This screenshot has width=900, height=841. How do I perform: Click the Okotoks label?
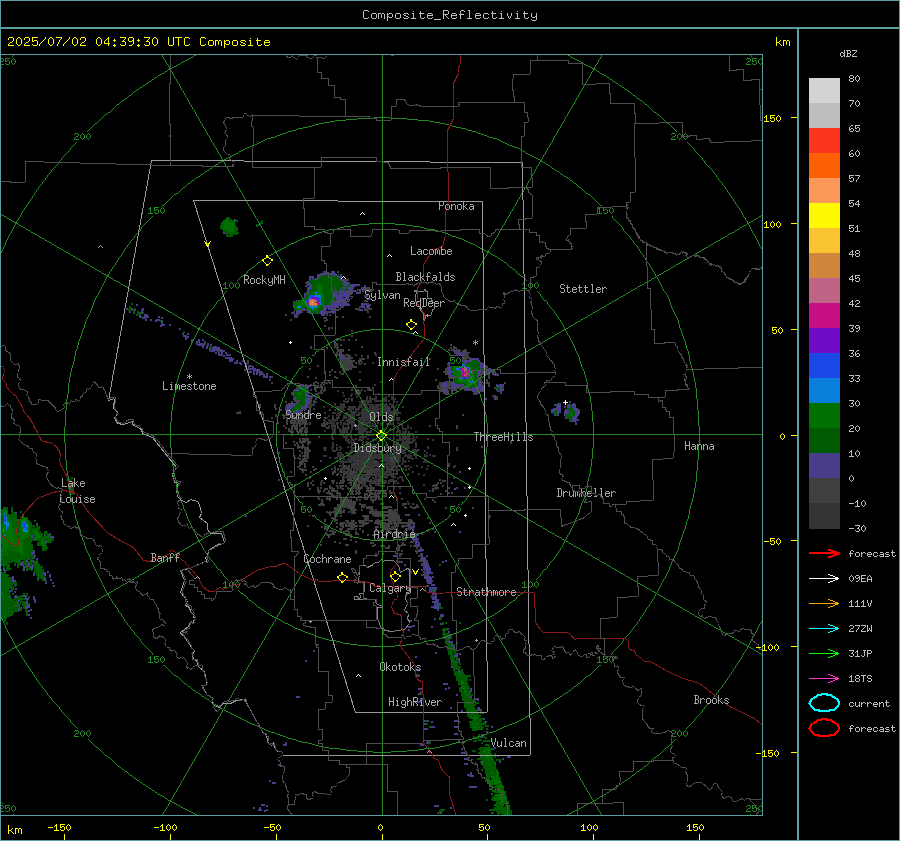[400, 667]
